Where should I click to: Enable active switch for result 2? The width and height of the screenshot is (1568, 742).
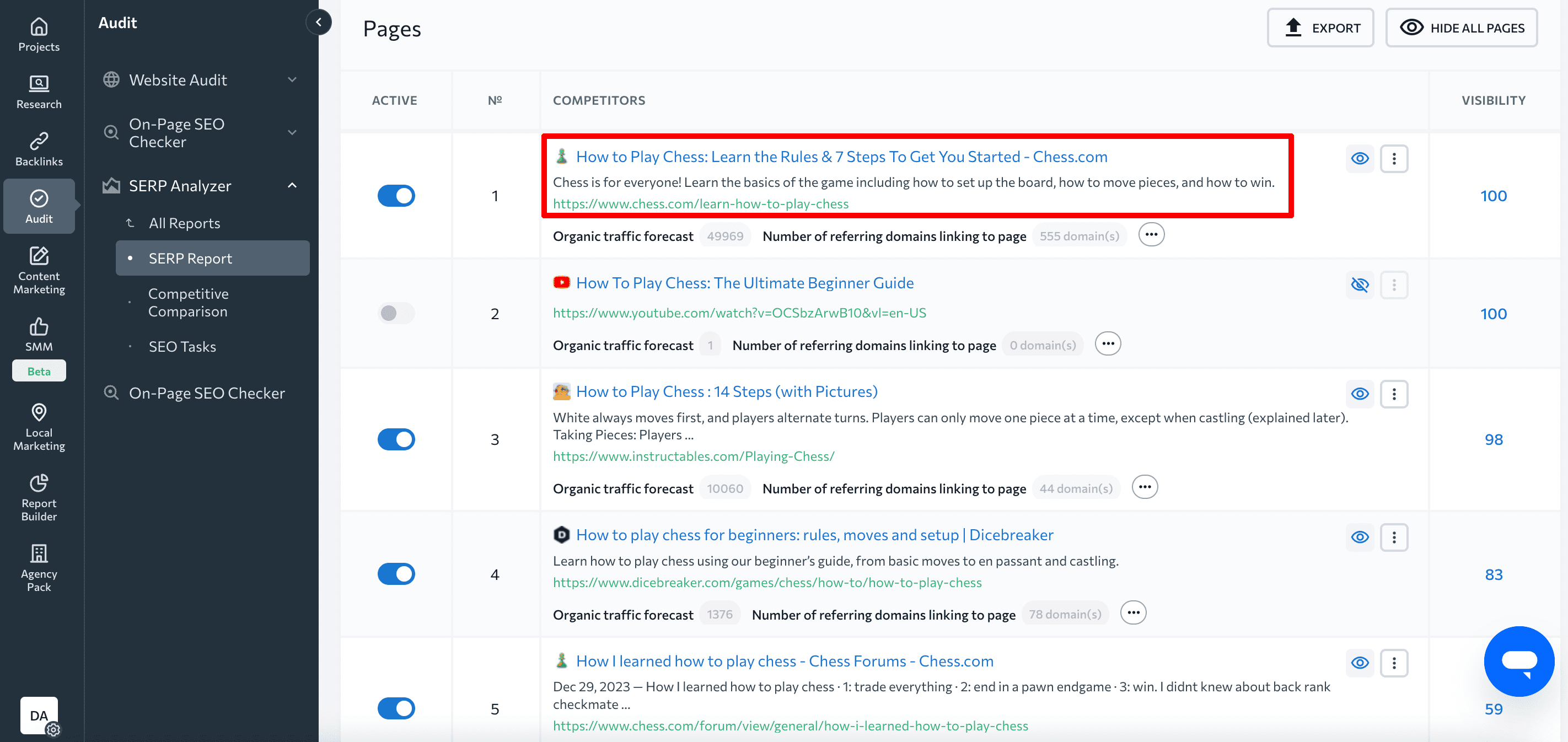pyautogui.click(x=396, y=313)
